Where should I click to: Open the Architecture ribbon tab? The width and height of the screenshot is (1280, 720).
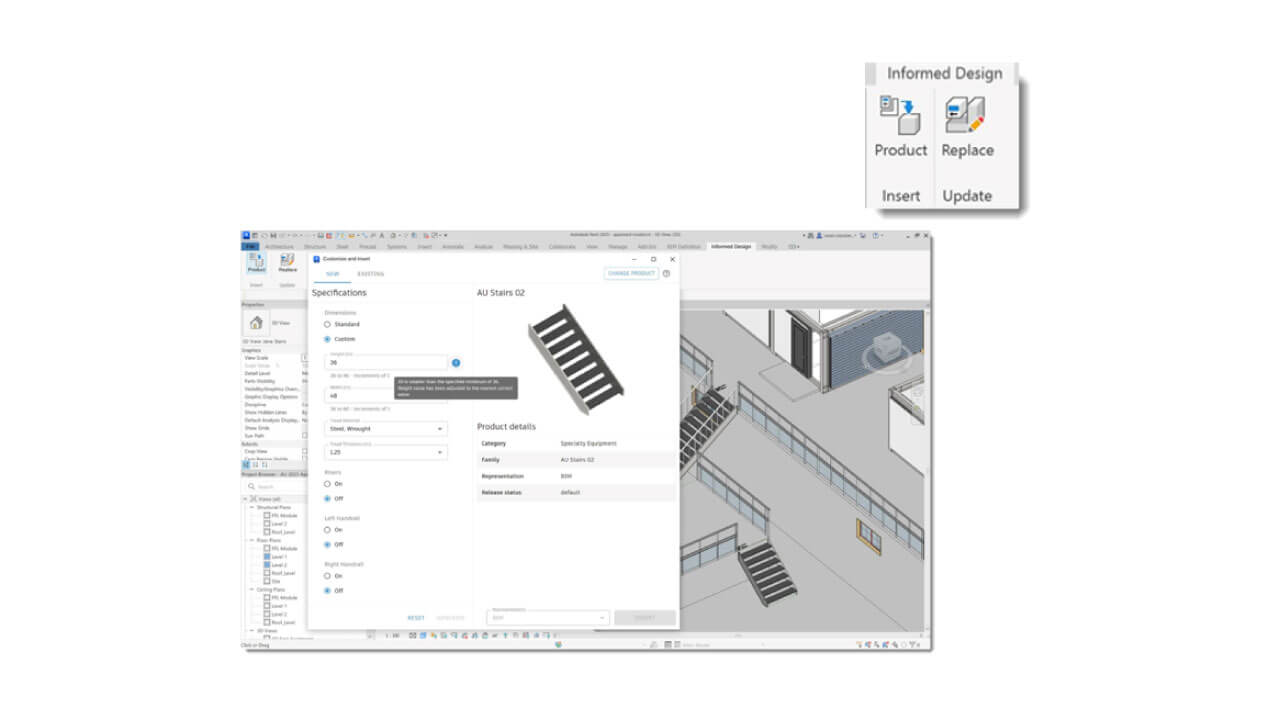click(x=279, y=246)
